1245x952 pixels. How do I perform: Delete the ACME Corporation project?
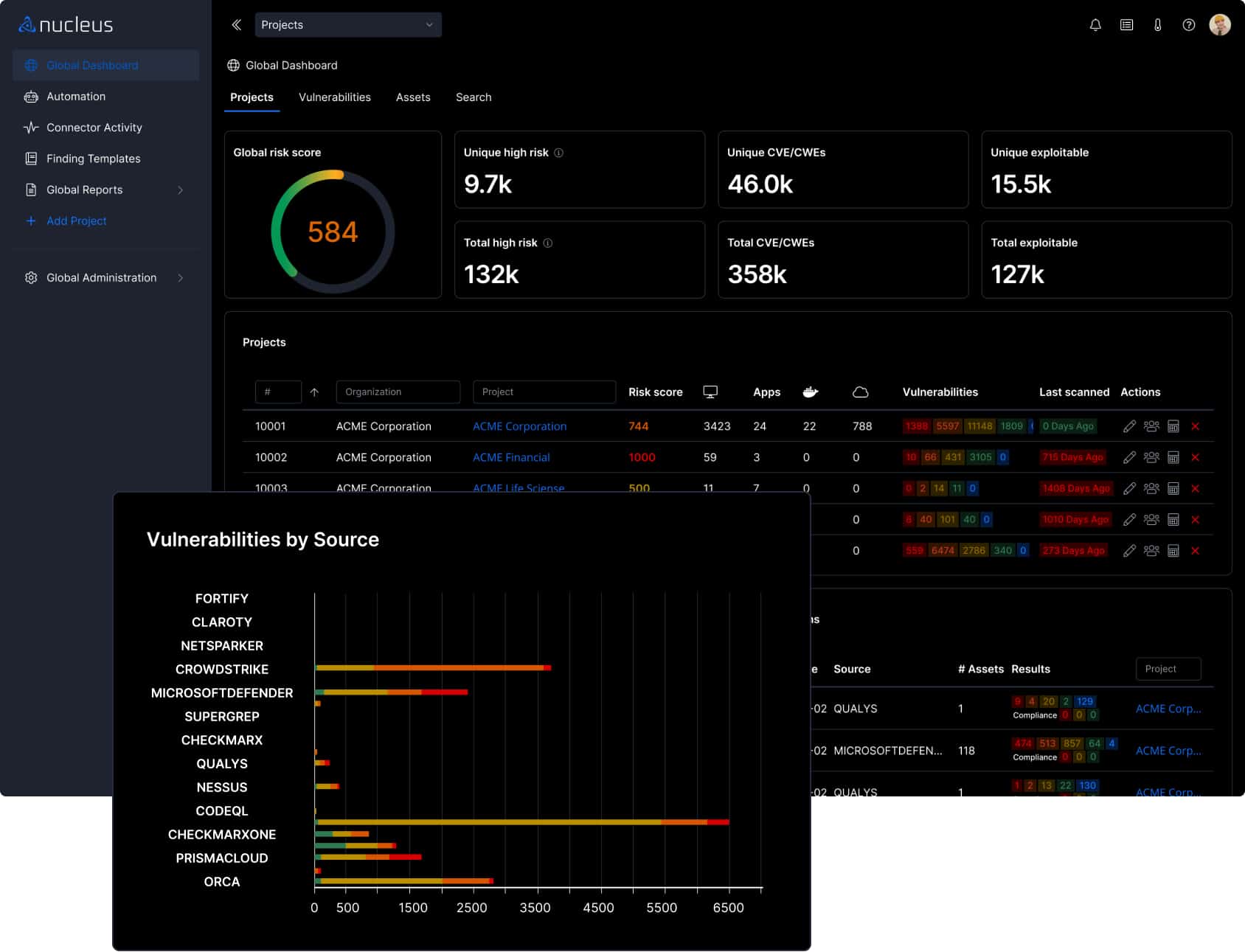coord(1196,426)
